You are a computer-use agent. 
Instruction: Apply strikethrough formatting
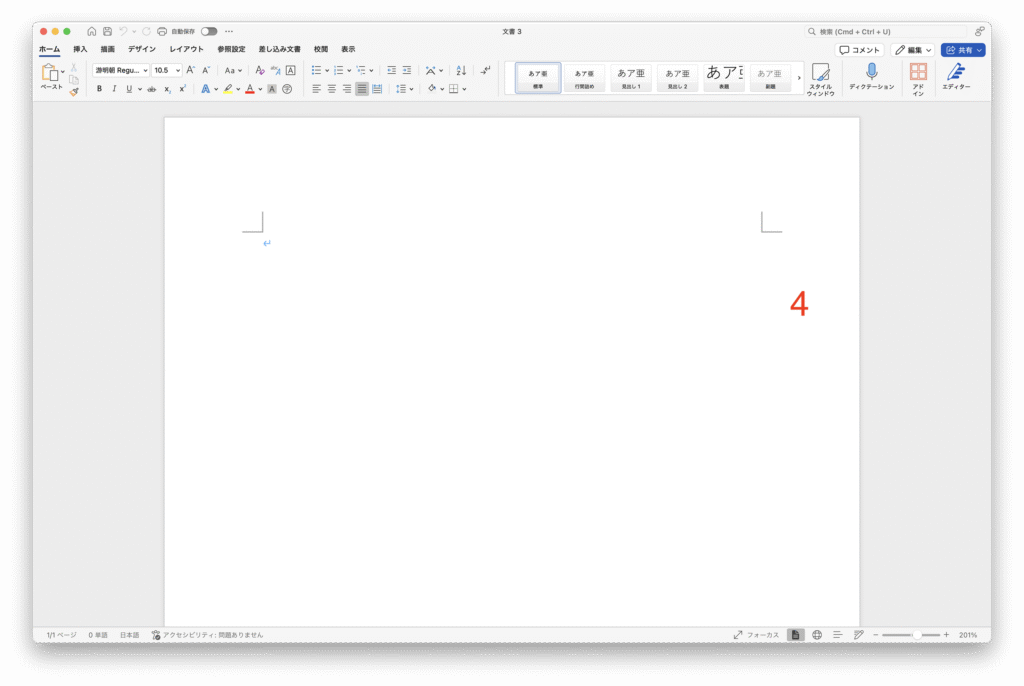click(152, 89)
